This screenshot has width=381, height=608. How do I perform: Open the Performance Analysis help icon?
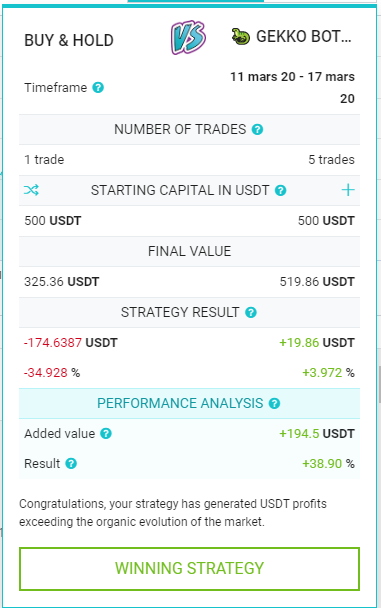pyautogui.click(x=274, y=404)
